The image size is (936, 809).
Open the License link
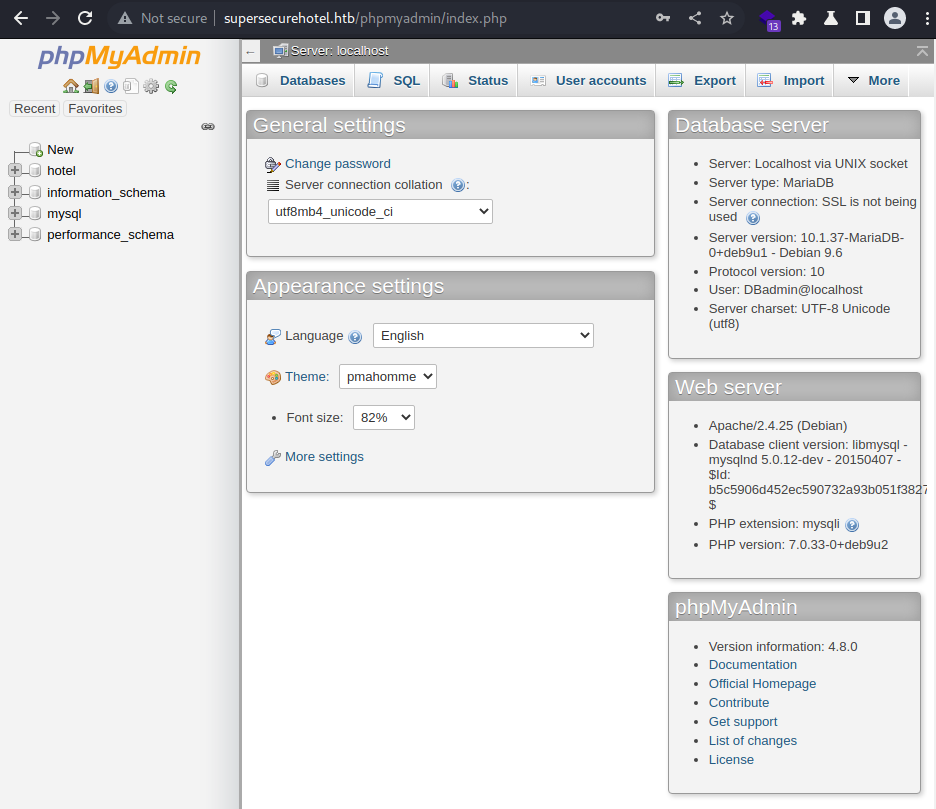731,759
